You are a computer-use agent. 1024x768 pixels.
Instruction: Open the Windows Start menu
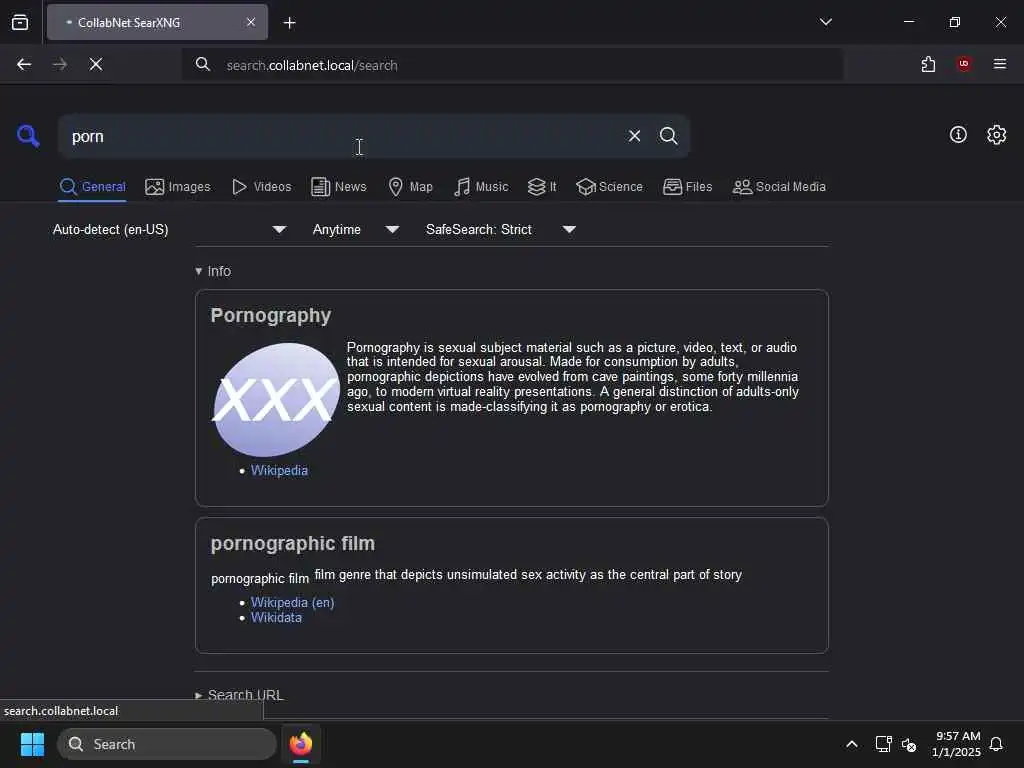[x=32, y=744]
